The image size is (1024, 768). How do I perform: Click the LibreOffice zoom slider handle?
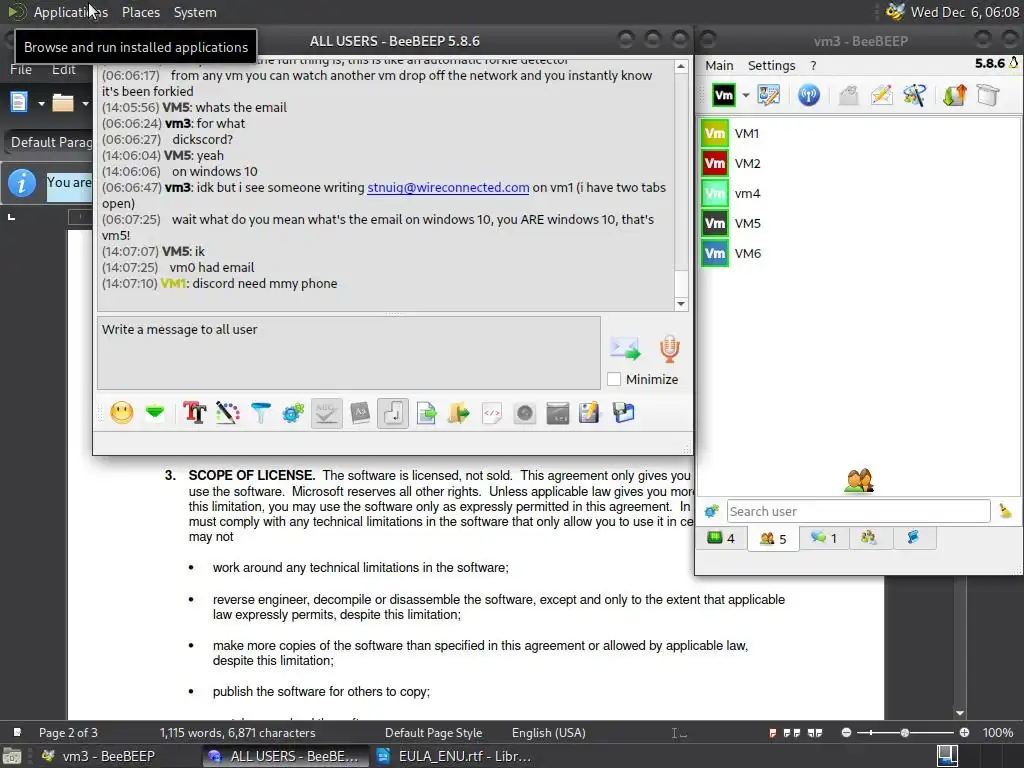point(904,733)
